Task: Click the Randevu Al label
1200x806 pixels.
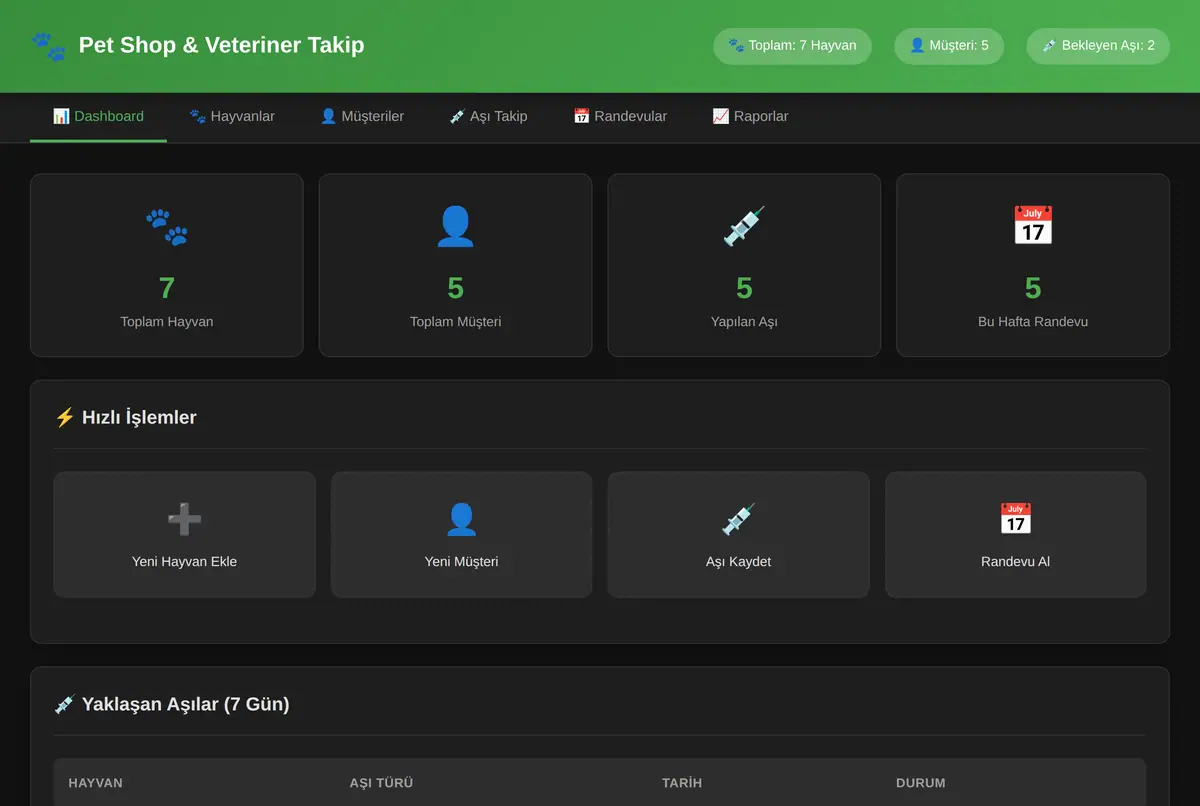Action: (x=1016, y=562)
